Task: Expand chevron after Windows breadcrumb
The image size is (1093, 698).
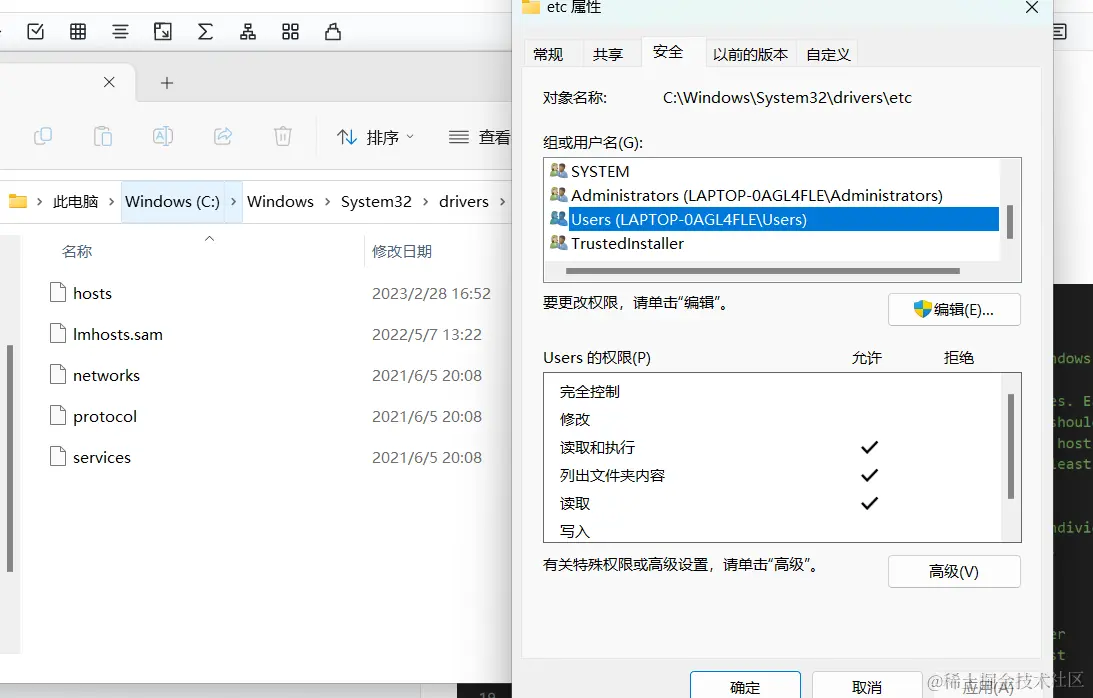Action: (328, 202)
